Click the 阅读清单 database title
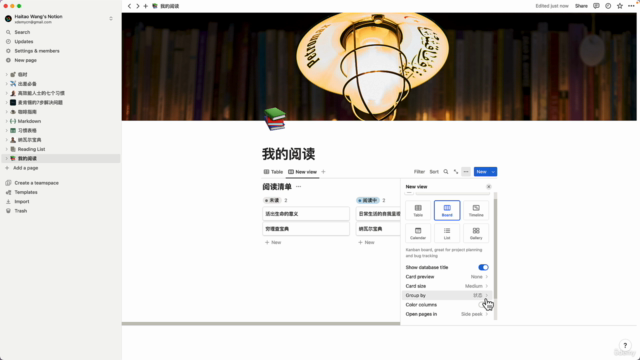 277,187
